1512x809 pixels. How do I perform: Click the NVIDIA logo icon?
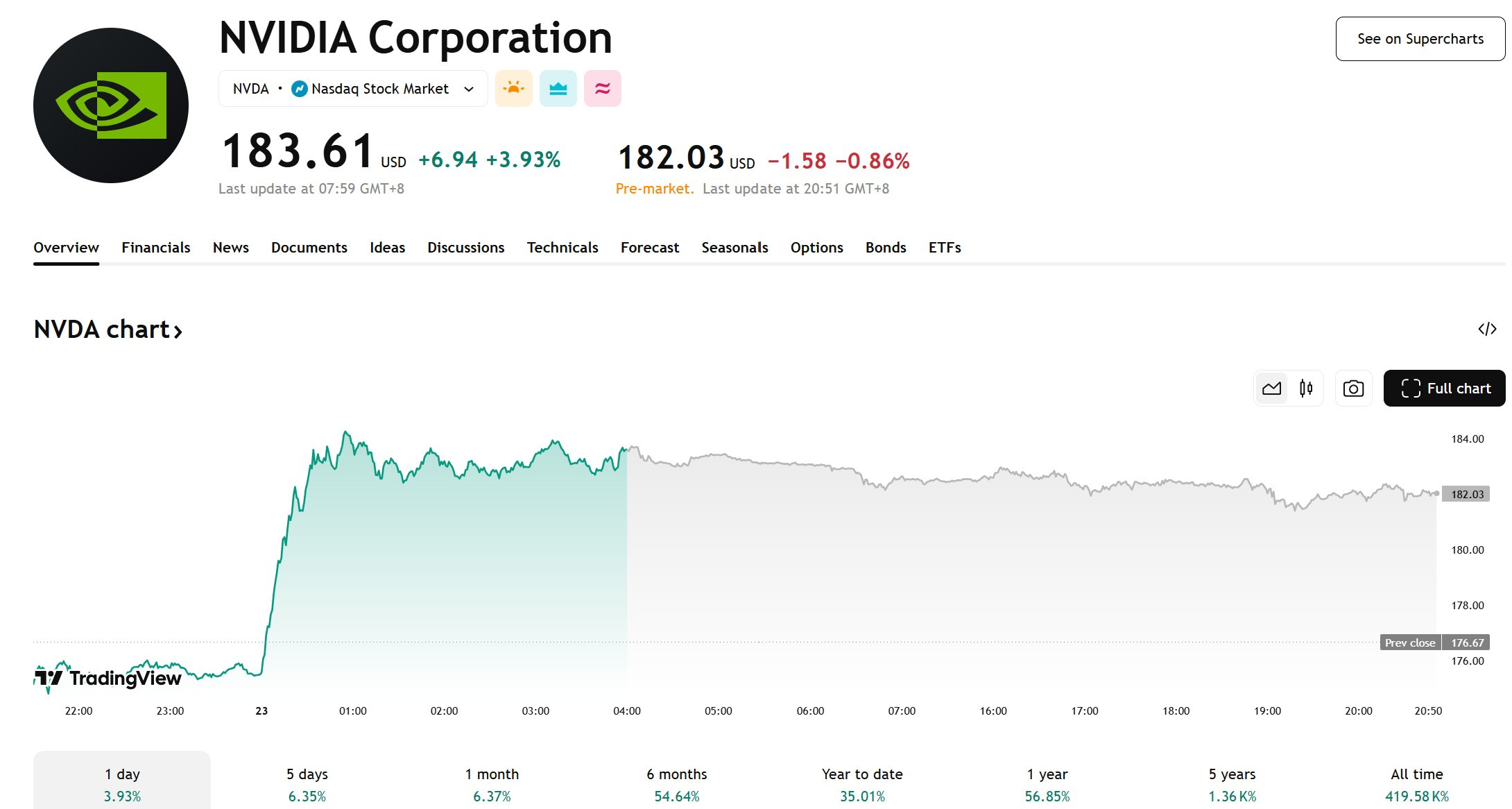(111, 105)
